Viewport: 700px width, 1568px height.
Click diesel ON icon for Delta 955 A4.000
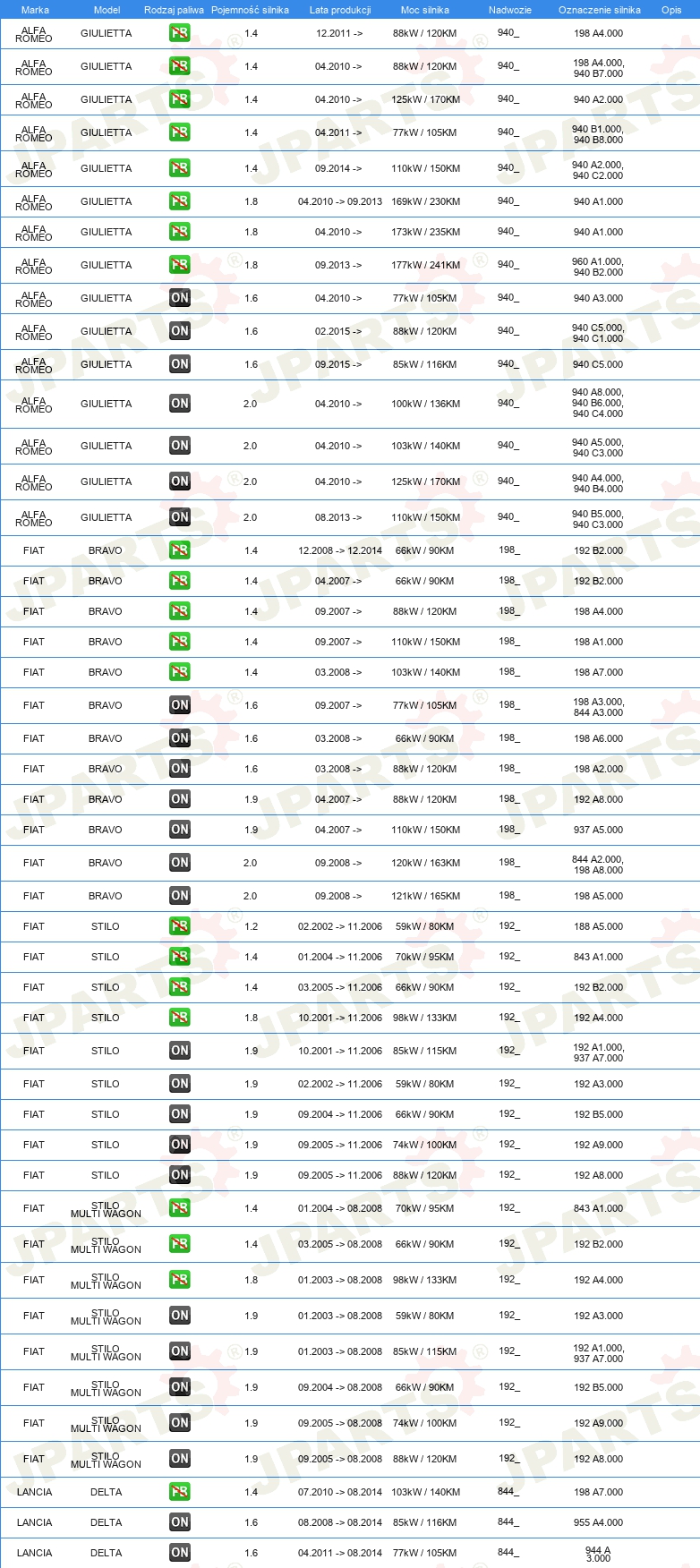coord(179,1522)
